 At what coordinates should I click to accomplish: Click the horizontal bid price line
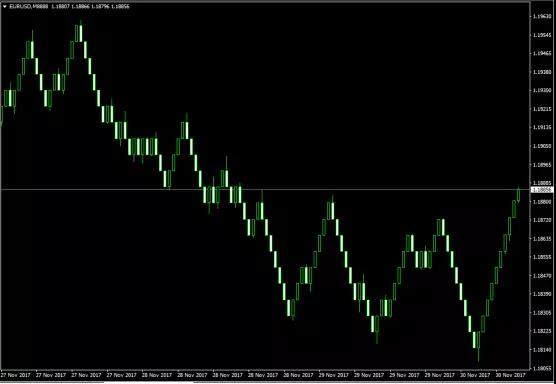[265, 190]
